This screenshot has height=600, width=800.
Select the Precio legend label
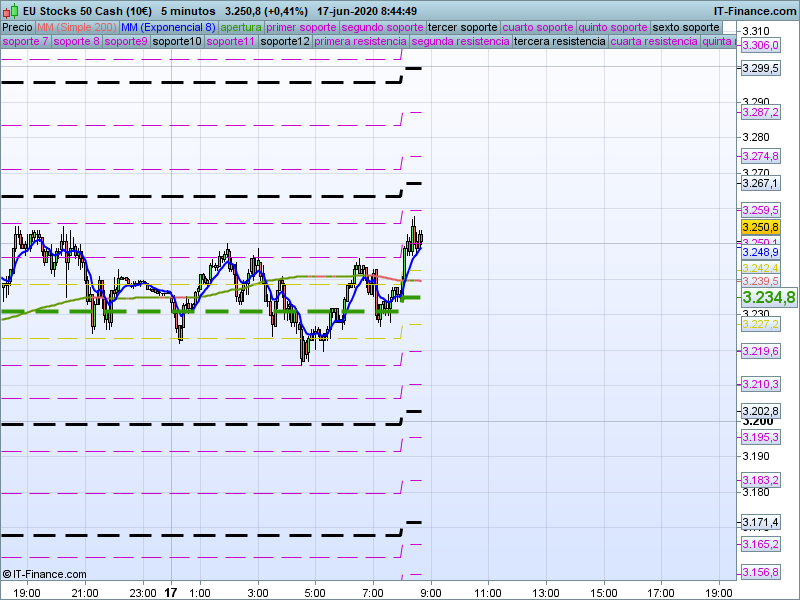17,27
